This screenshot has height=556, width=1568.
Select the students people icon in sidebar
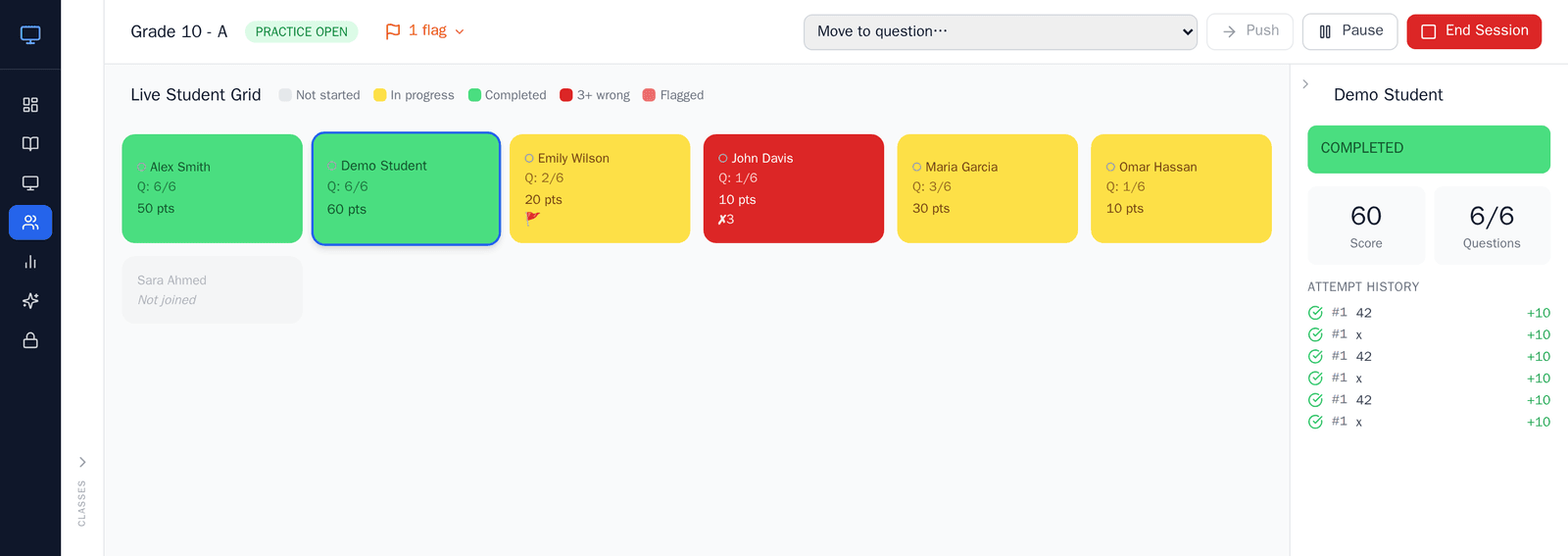(30, 223)
